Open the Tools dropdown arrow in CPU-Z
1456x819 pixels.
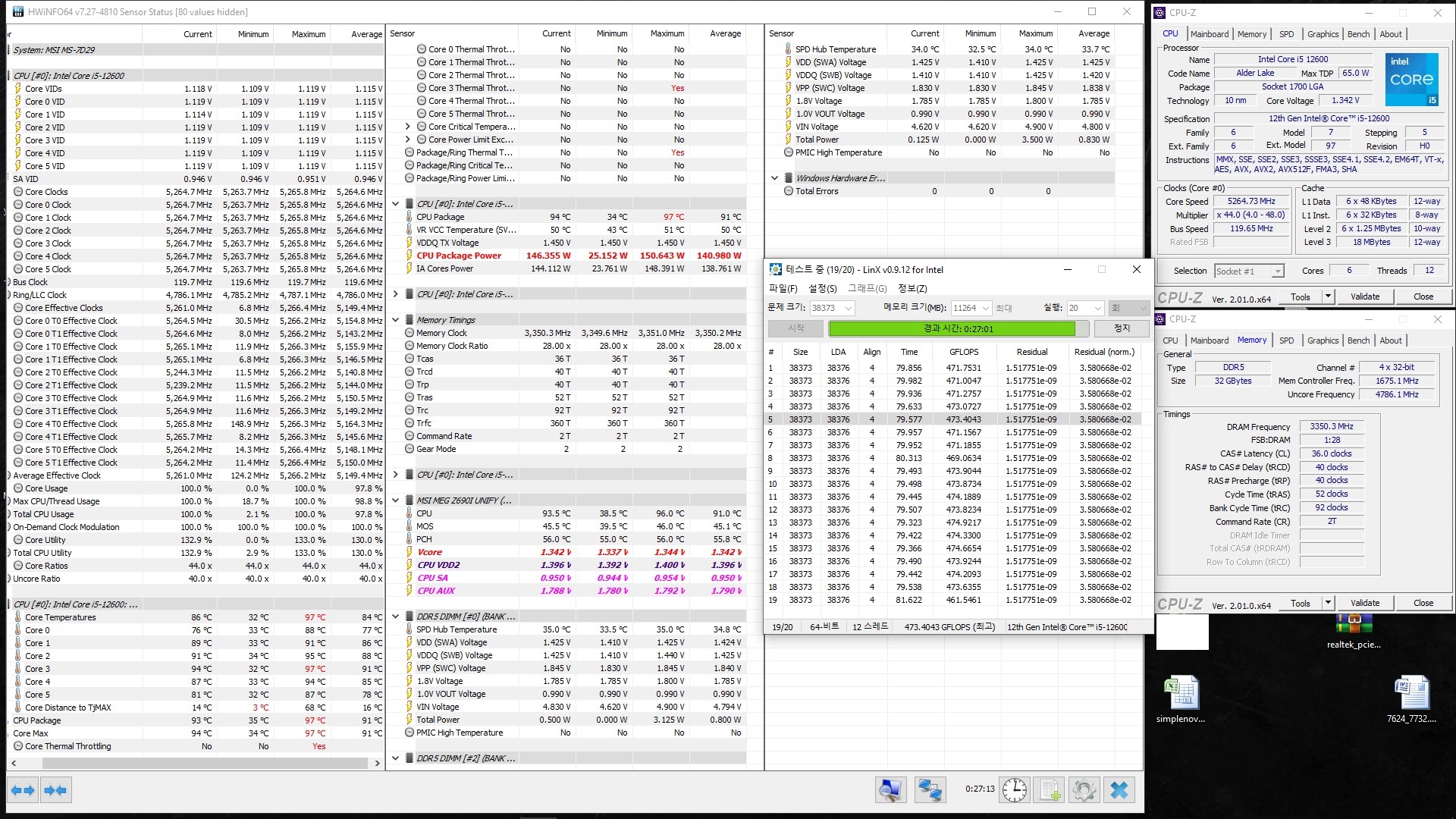1328,297
